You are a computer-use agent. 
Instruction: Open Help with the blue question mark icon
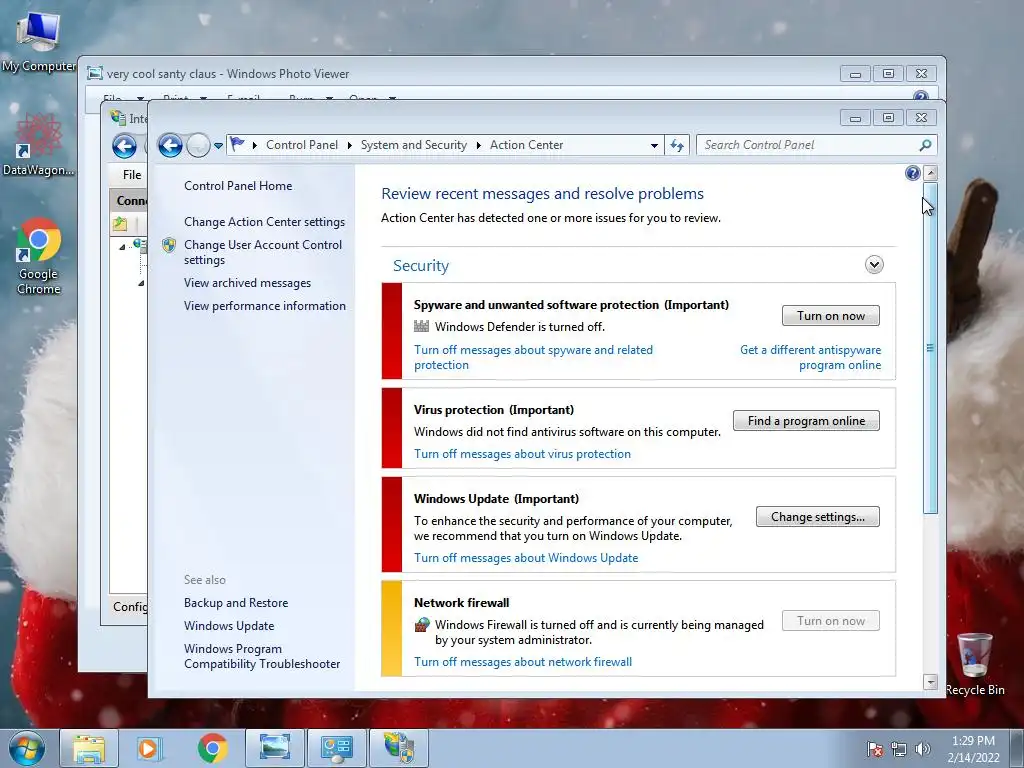(912, 173)
